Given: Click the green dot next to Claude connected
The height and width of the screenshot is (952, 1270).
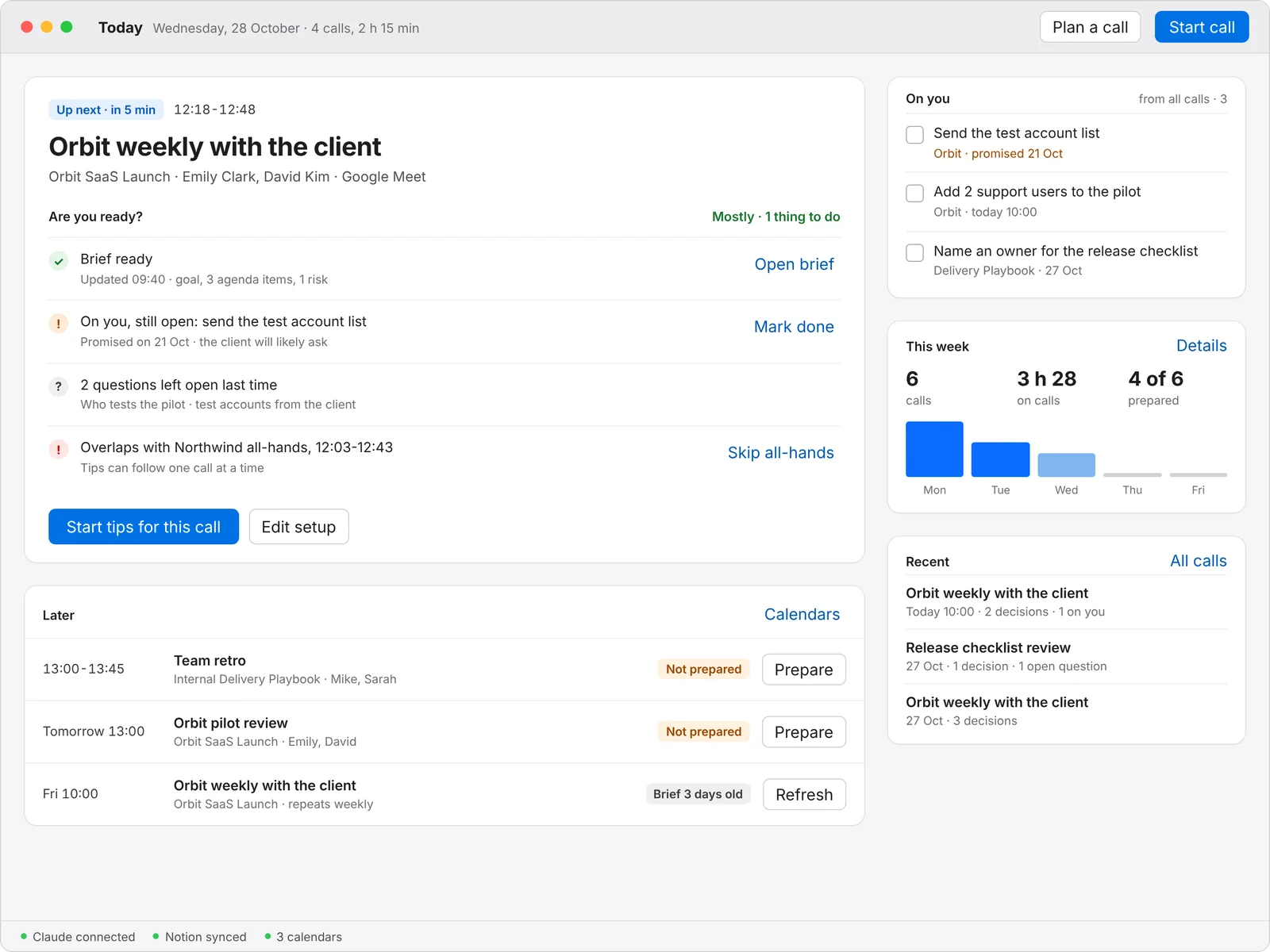Looking at the screenshot, I should click(24, 936).
